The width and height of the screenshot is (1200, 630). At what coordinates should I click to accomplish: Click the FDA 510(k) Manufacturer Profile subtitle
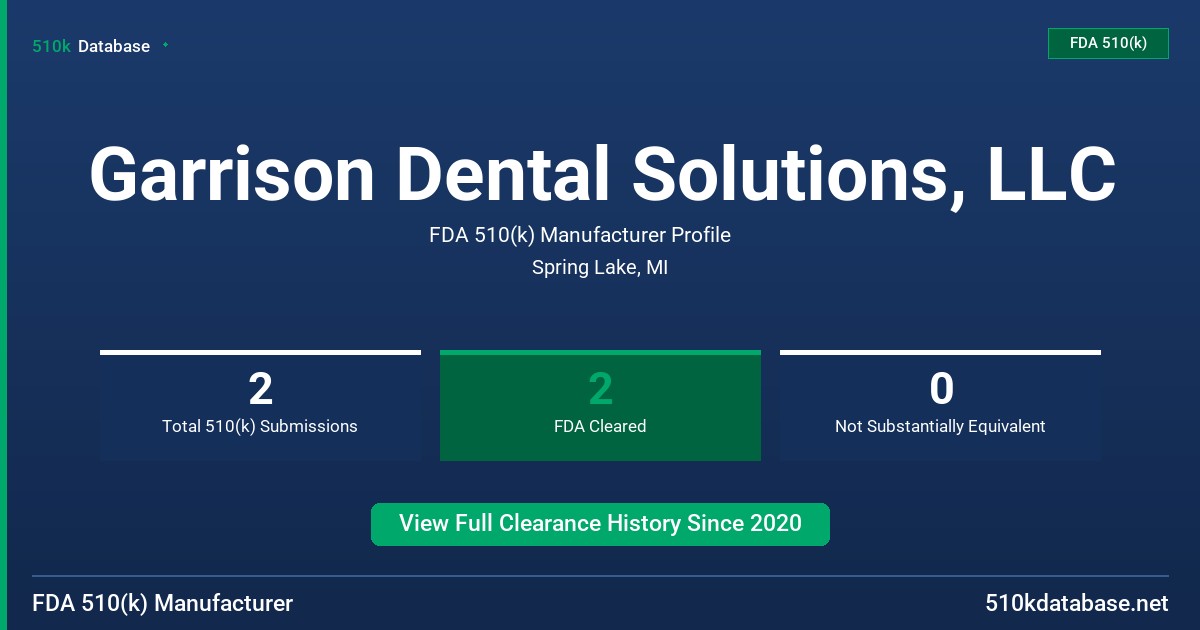tap(580, 235)
